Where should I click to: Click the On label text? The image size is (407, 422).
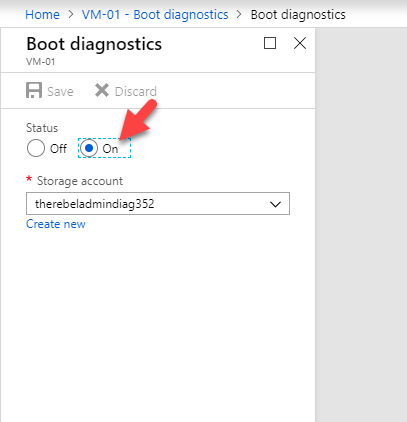pos(110,149)
